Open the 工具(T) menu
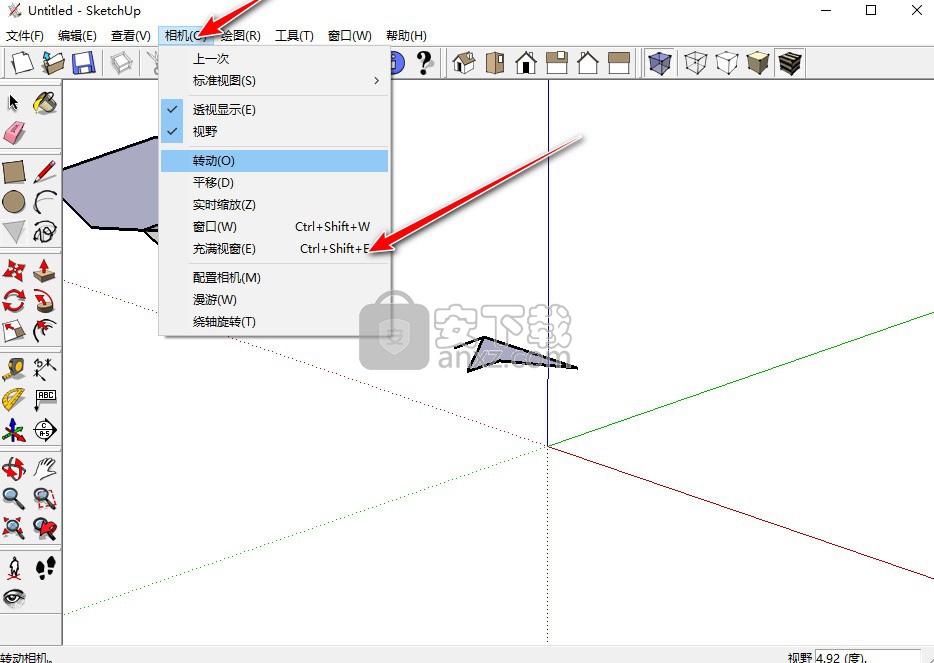This screenshot has height=663, width=934. pos(294,36)
